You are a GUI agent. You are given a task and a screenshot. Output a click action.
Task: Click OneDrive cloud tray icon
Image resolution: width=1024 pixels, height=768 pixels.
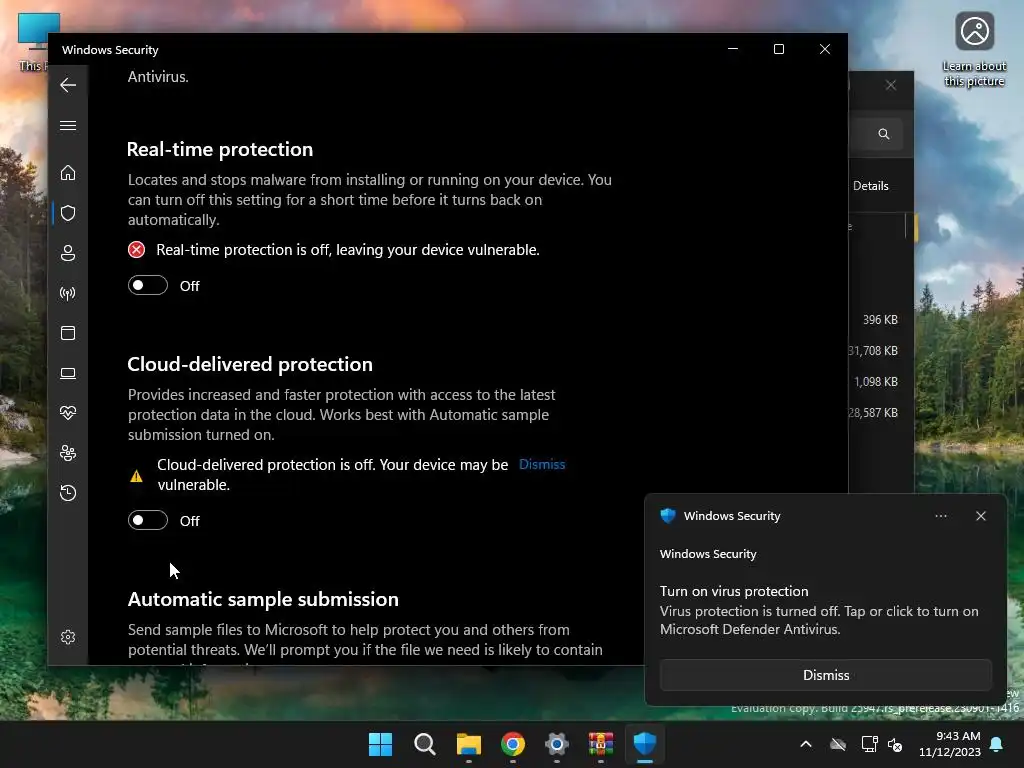pos(838,744)
